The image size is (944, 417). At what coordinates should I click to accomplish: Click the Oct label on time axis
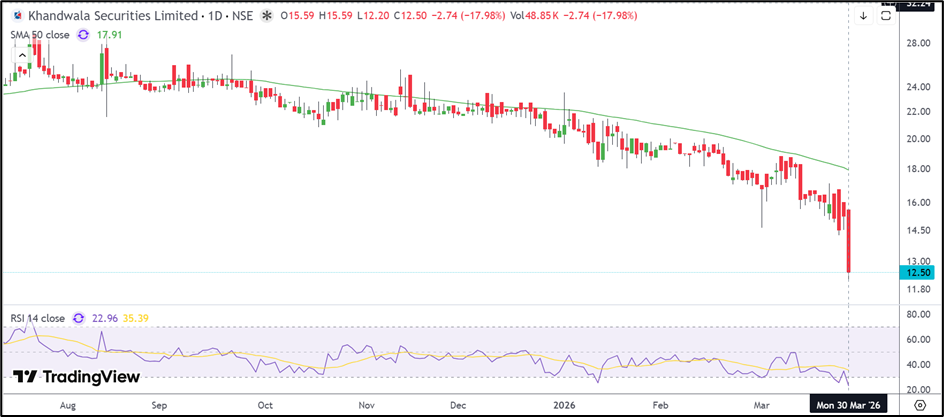pyautogui.click(x=265, y=407)
